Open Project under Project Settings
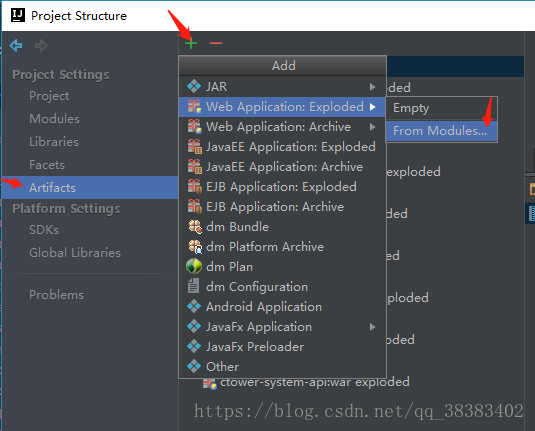The height and width of the screenshot is (431, 535). pos(49,96)
